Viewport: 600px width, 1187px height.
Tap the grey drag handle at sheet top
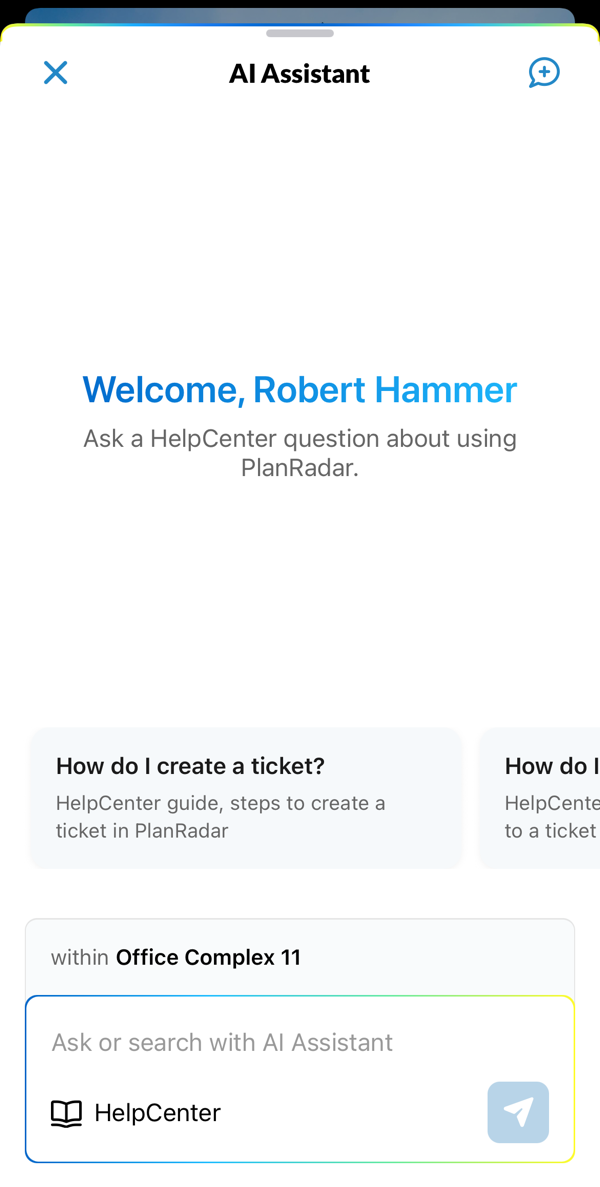[x=300, y=33]
